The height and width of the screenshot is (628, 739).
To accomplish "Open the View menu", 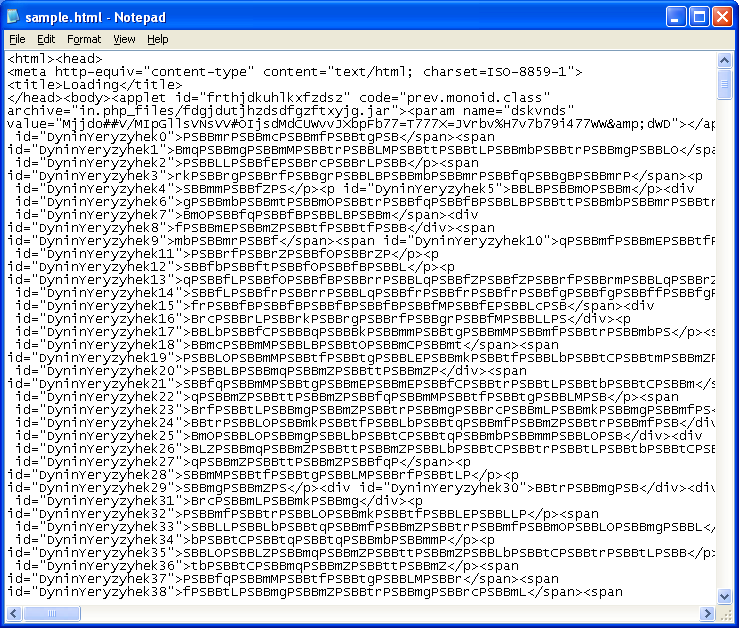I will pos(124,39).
